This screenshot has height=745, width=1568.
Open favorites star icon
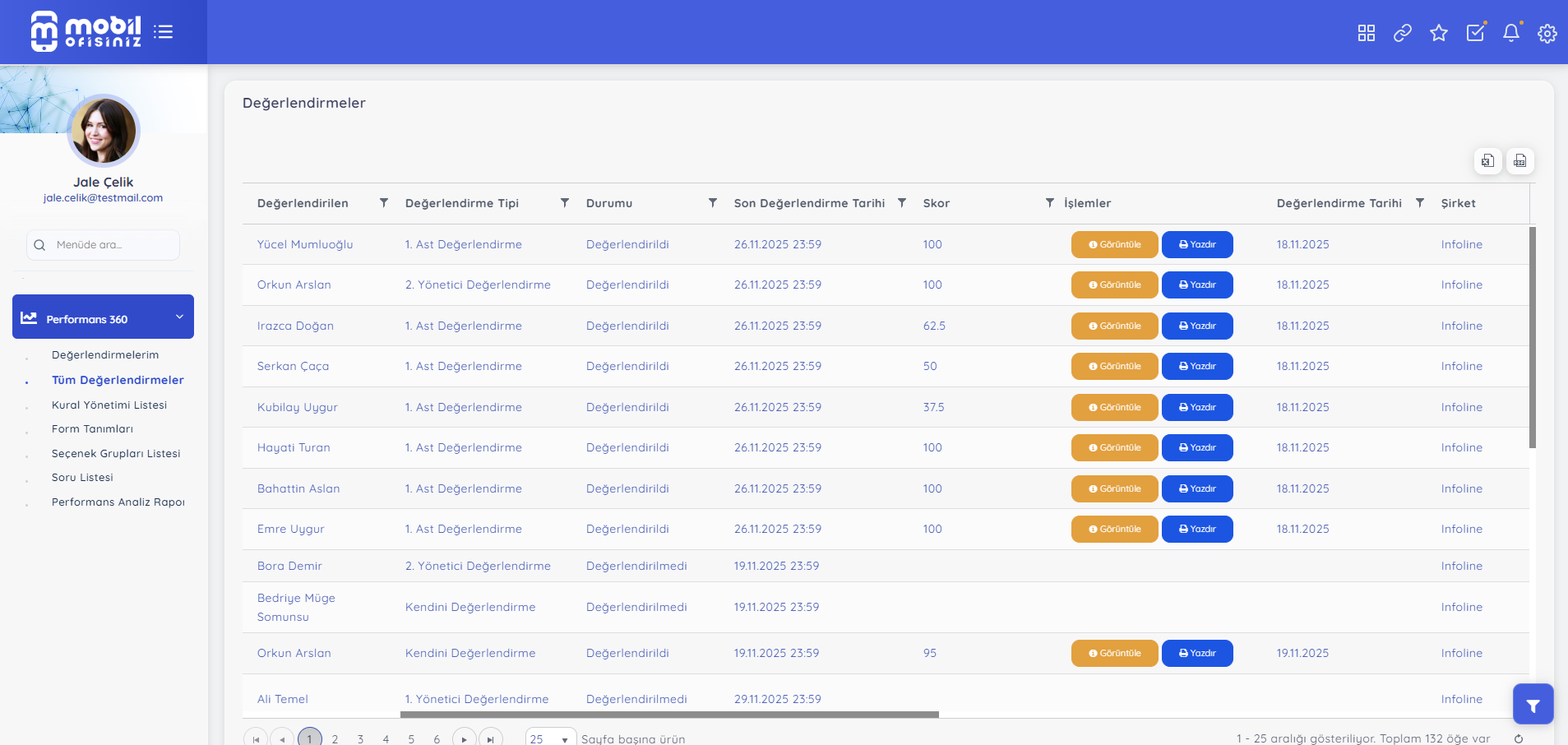1438,33
